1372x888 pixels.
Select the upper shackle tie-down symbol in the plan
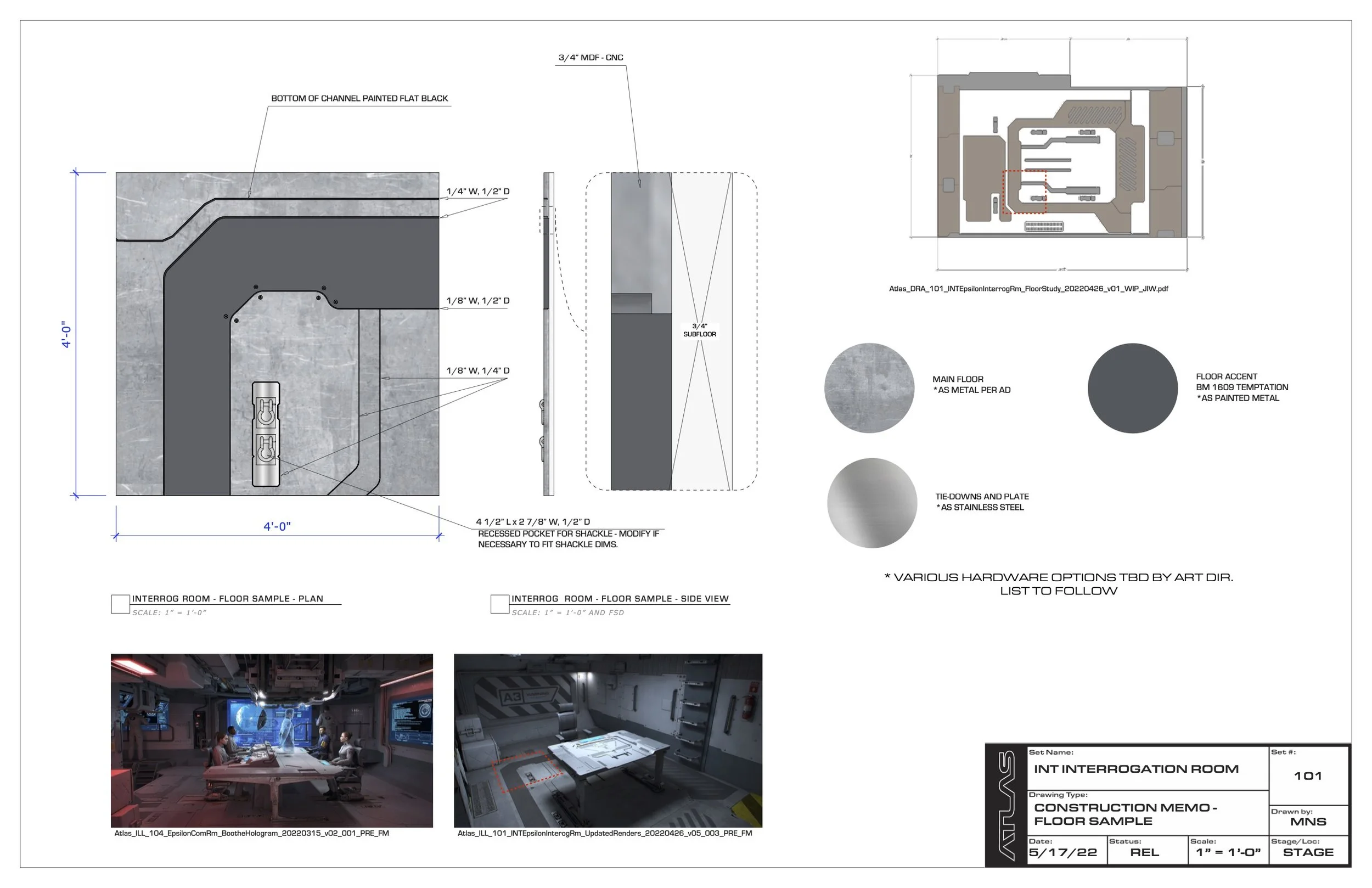pyautogui.click(x=265, y=412)
